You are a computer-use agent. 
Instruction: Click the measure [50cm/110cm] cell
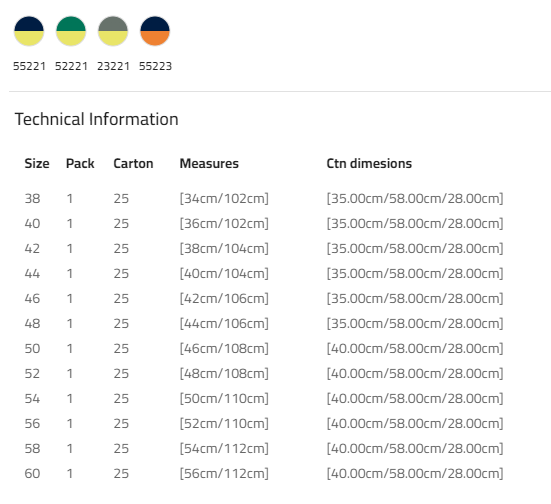224,399
